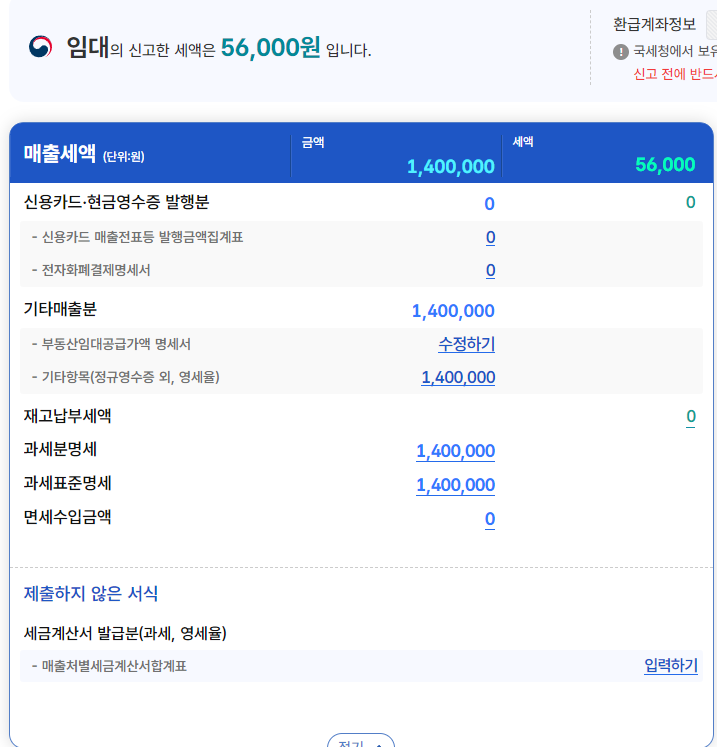The image size is (717, 747).
Task: Click the 환급계좌정보 input field
Action: click(710, 25)
